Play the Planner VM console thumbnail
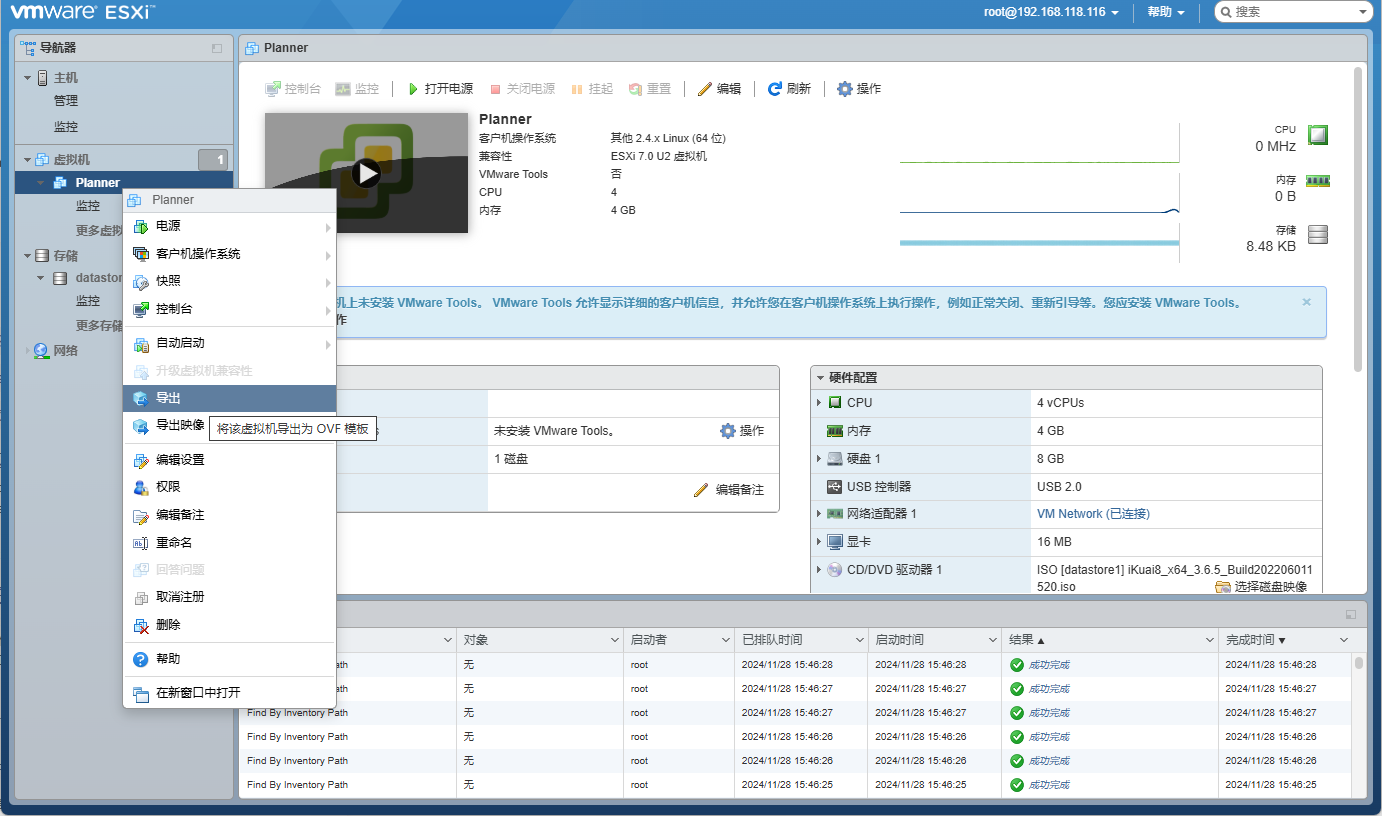Viewport: 1382px width, 816px height. click(x=367, y=173)
